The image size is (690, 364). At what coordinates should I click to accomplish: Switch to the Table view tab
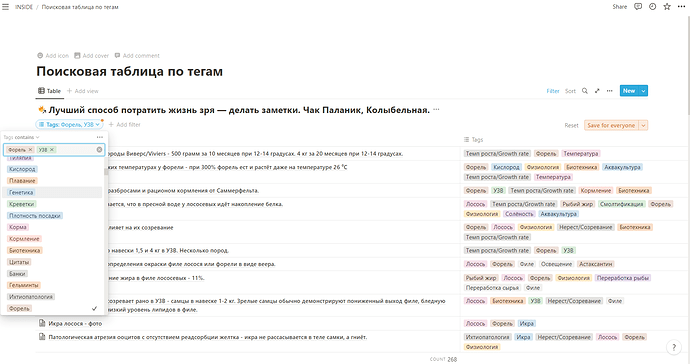point(49,91)
